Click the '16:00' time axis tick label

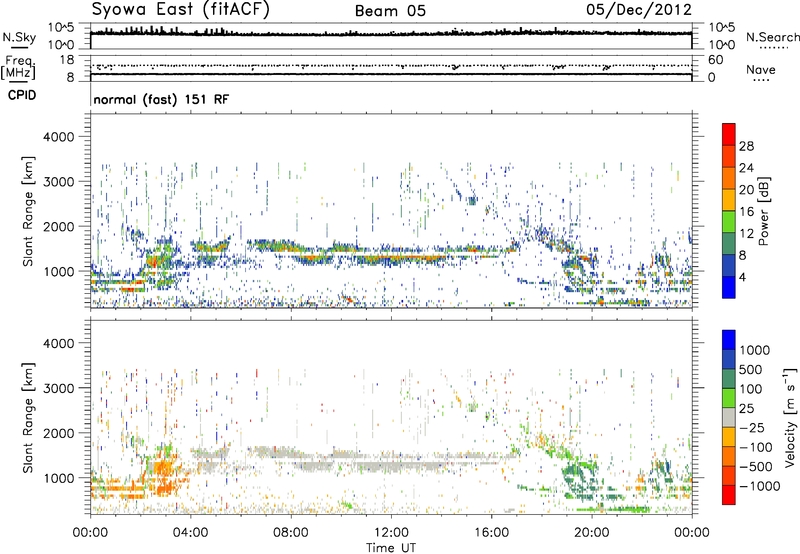[491, 533]
